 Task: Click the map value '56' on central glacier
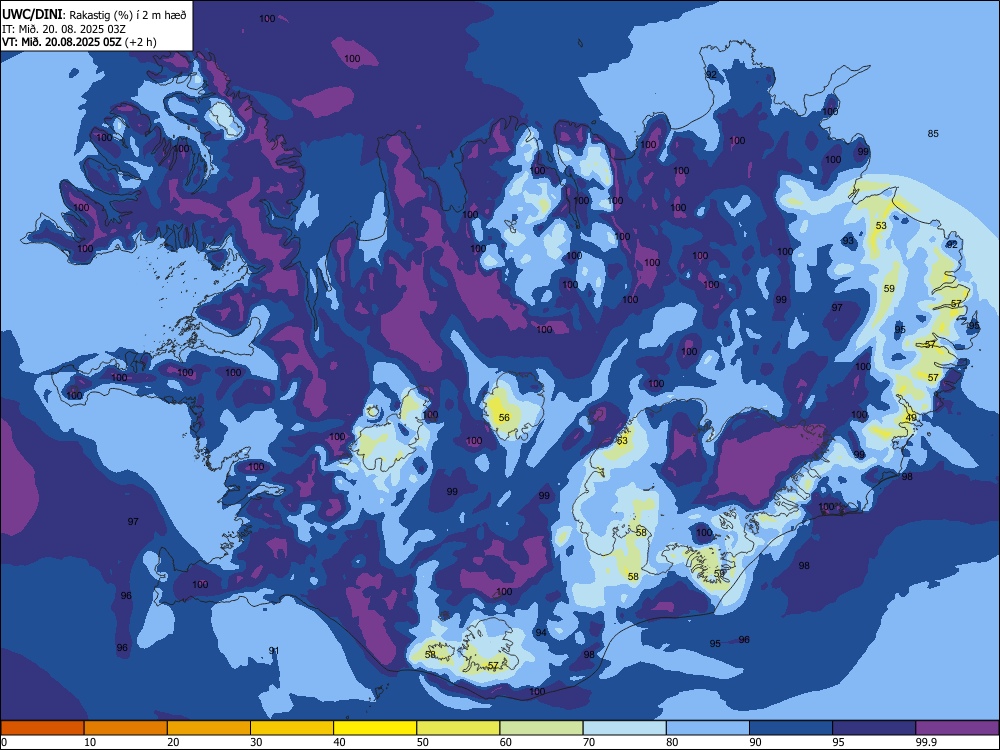click(504, 417)
